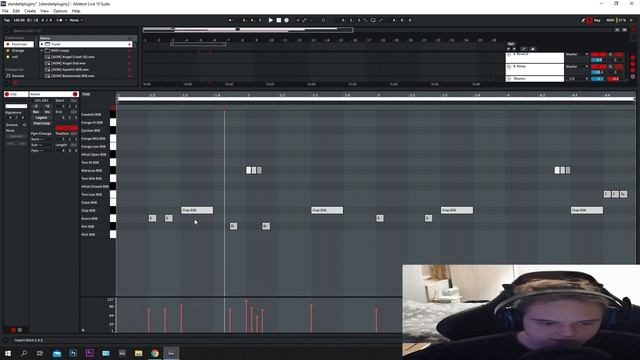Select the Sounds category in the browser
The height and width of the screenshot is (360, 640).
pos(18,76)
